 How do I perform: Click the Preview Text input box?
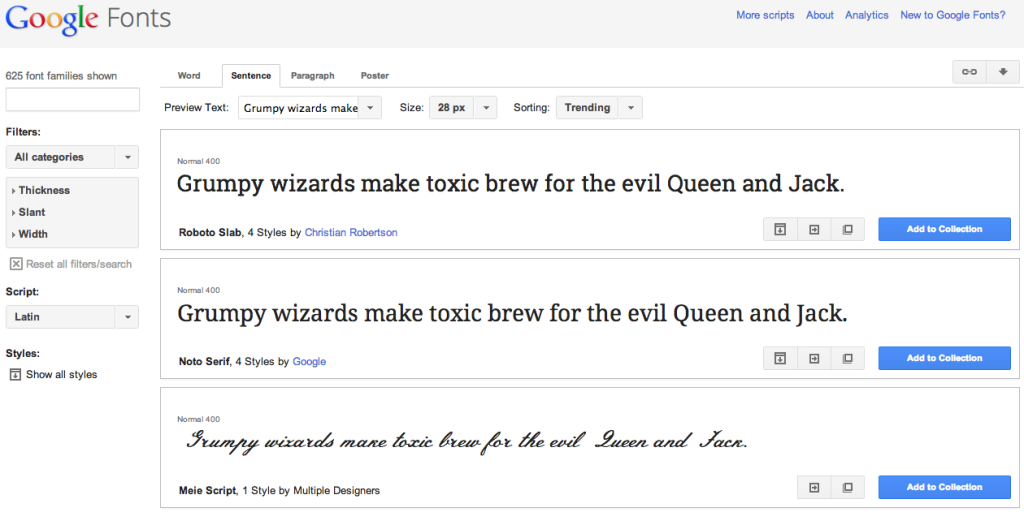[x=298, y=108]
